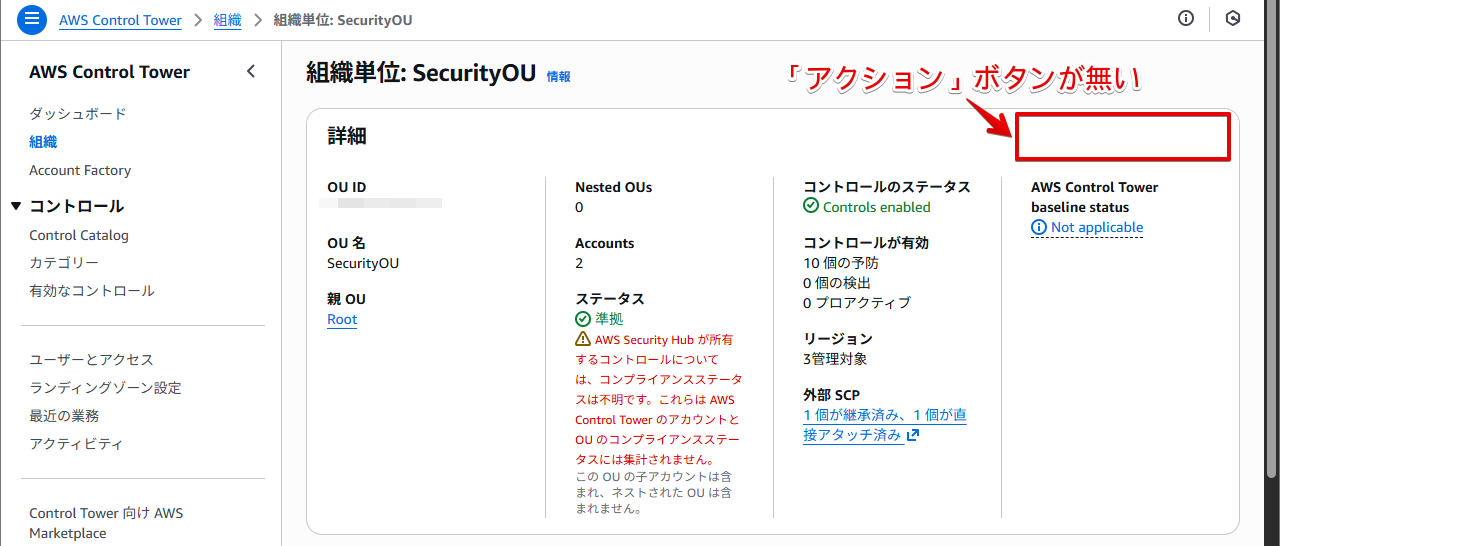Open ダッシュボード in sidebar
The height and width of the screenshot is (546, 1479).
coord(78,114)
